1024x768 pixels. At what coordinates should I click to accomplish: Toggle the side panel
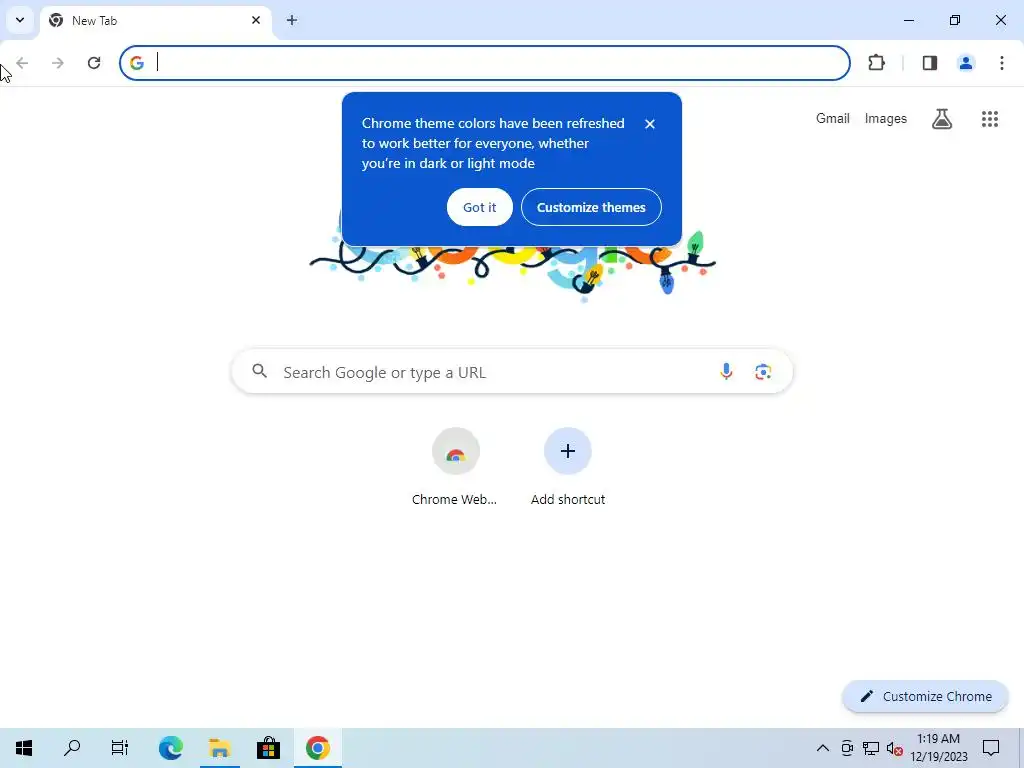click(930, 63)
